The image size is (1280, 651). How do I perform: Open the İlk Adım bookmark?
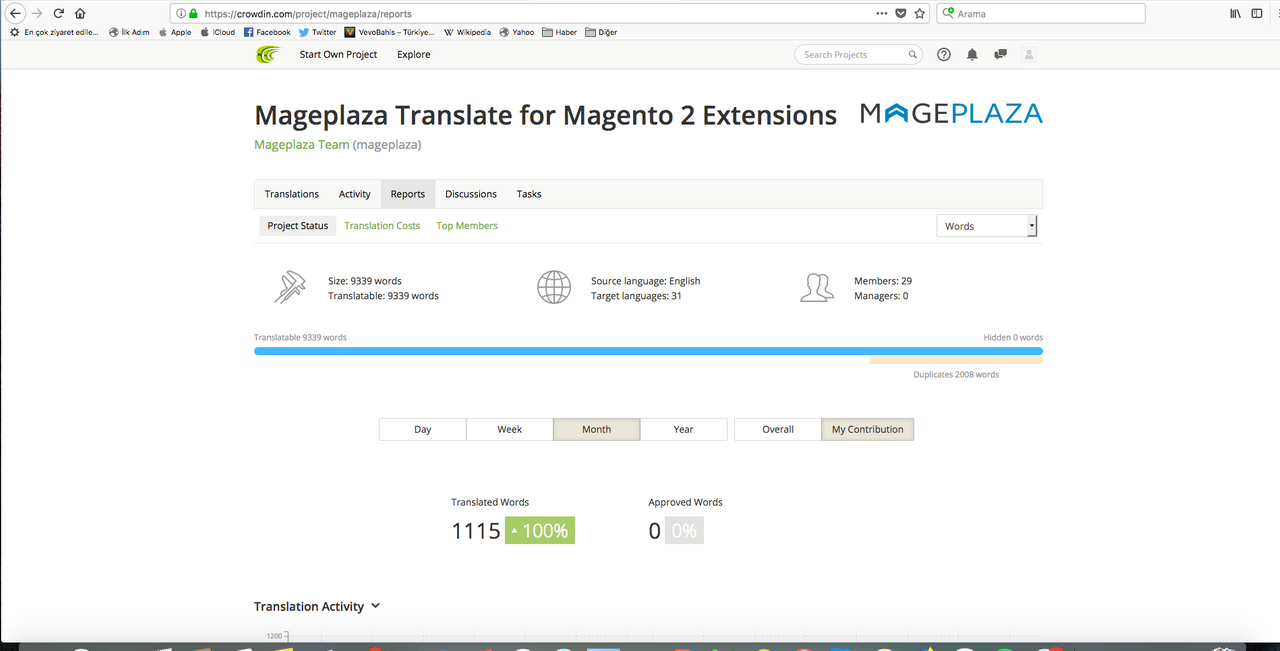click(x=129, y=32)
